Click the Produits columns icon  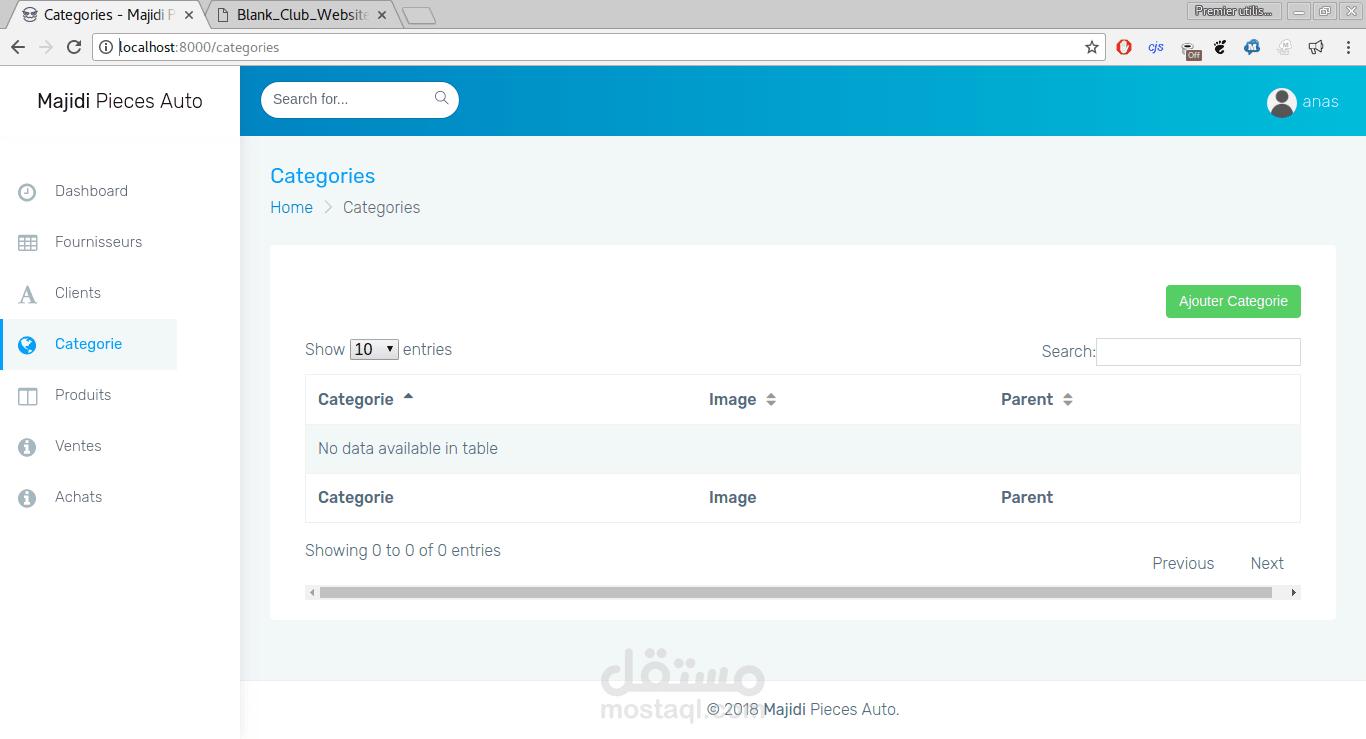pos(27,396)
